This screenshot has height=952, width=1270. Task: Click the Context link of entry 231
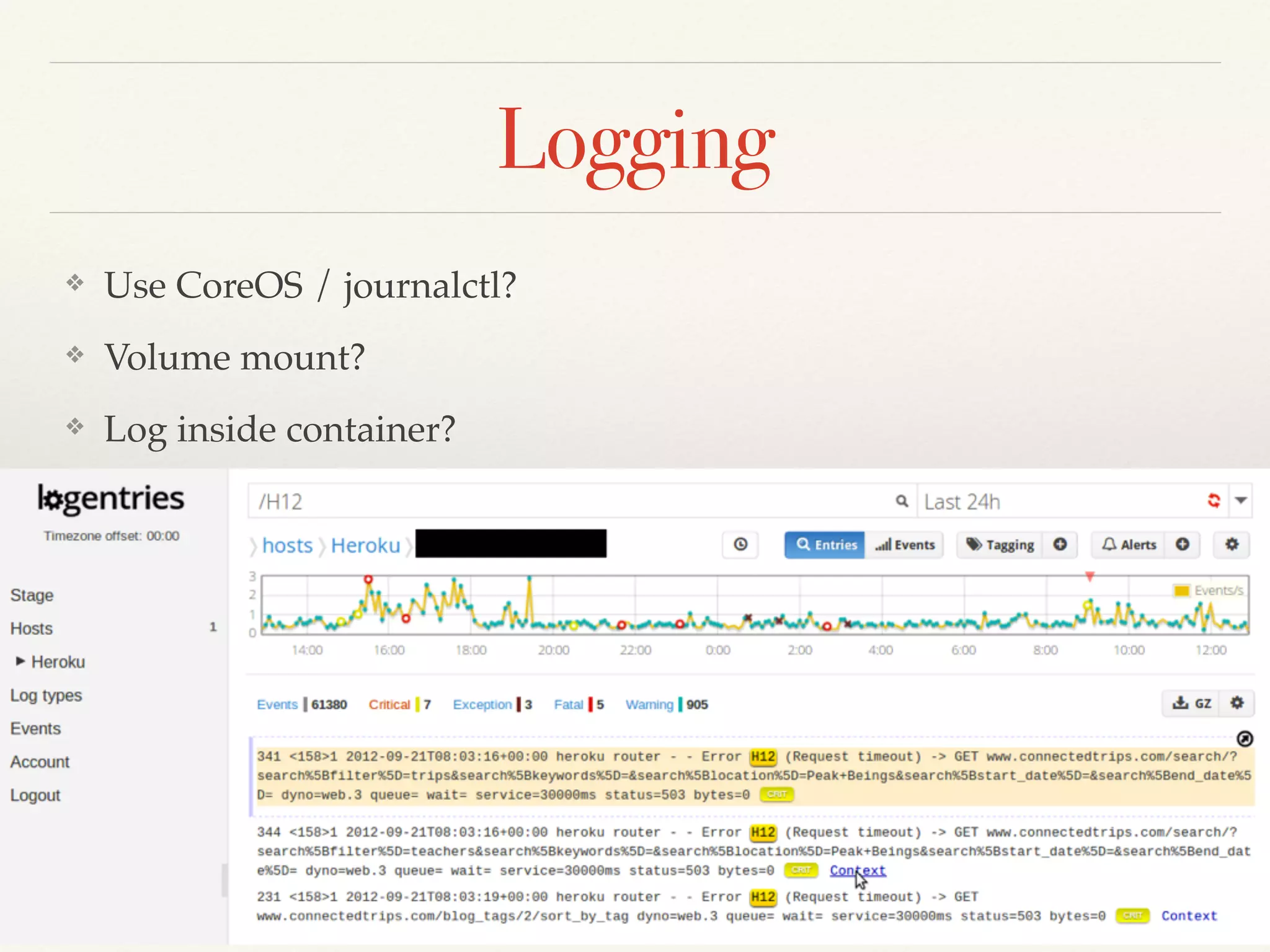(x=1189, y=915)
